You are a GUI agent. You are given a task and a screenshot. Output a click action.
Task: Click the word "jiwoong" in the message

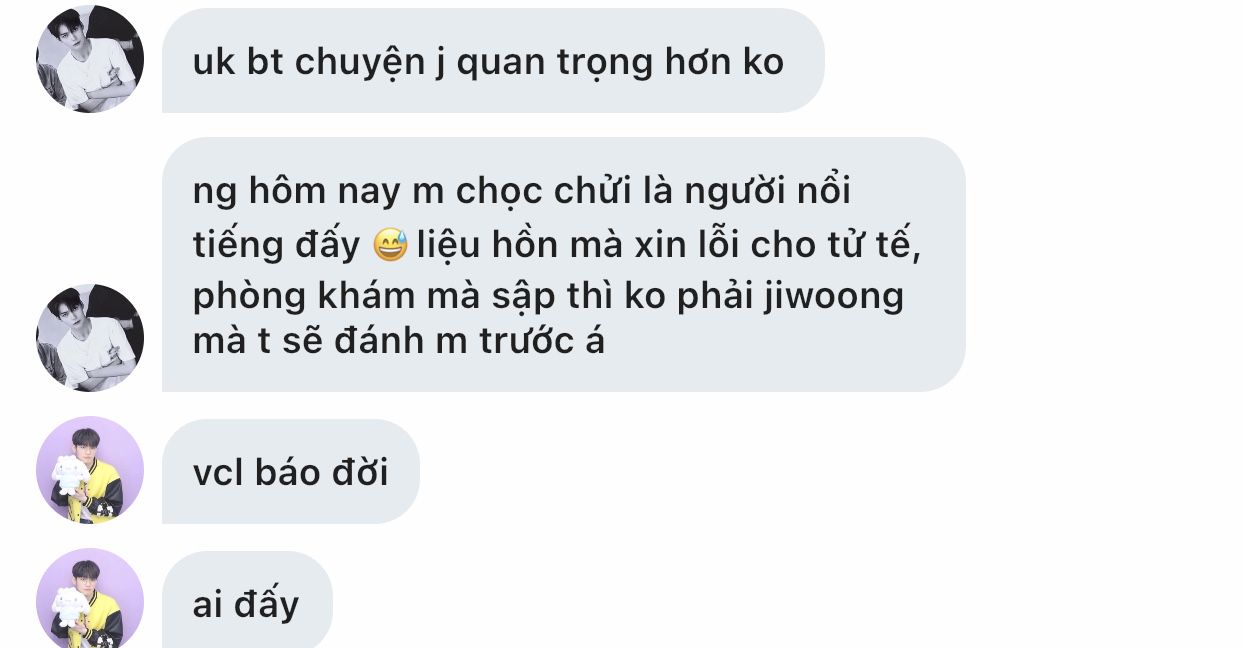tap(833, 295)
